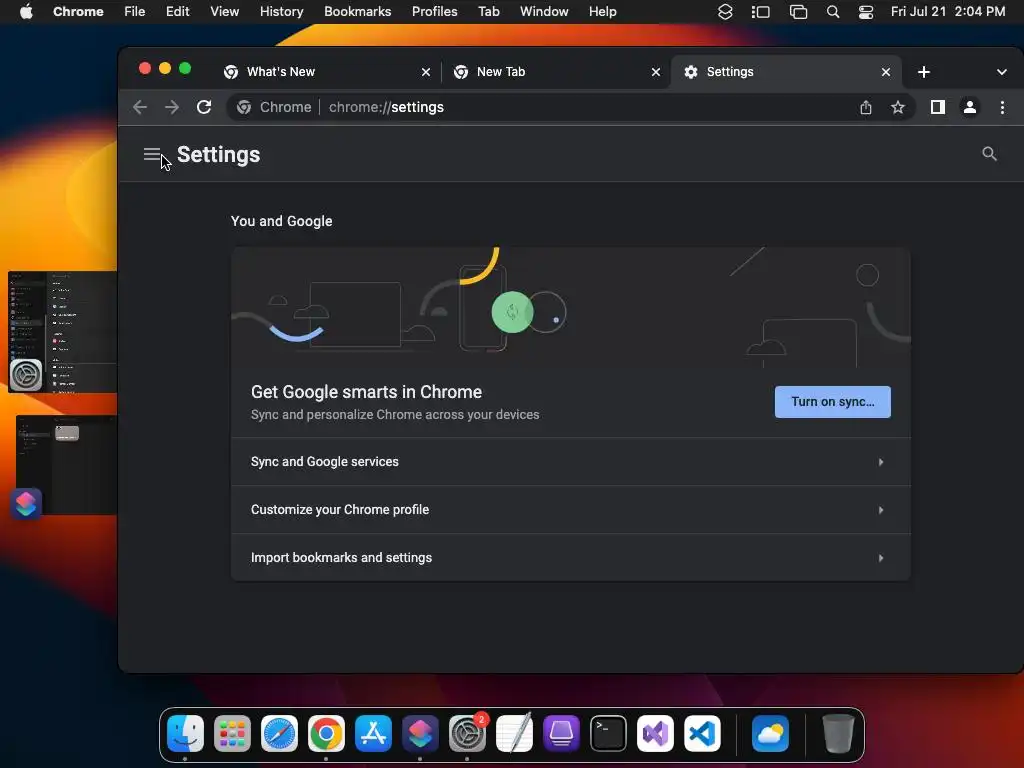Click the Chrome icon in the Dock

pos(327,733)
